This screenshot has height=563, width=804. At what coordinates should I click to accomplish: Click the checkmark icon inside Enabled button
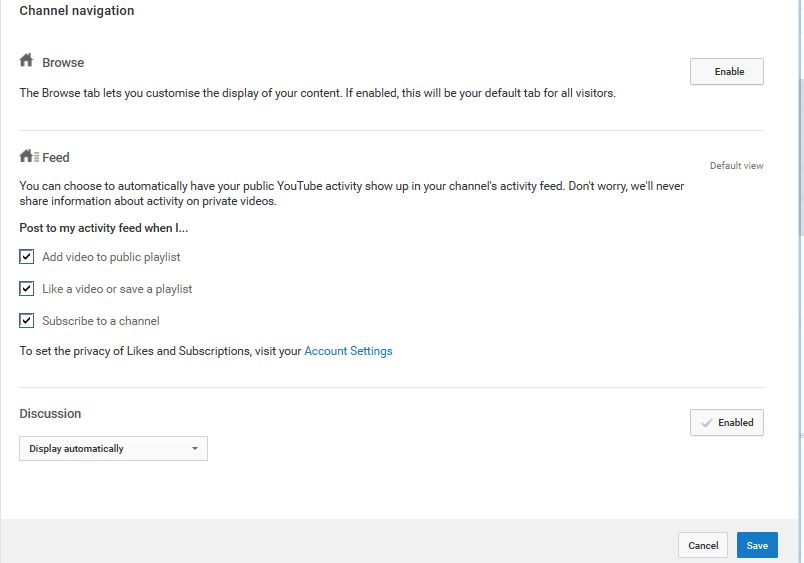point(707,423)
